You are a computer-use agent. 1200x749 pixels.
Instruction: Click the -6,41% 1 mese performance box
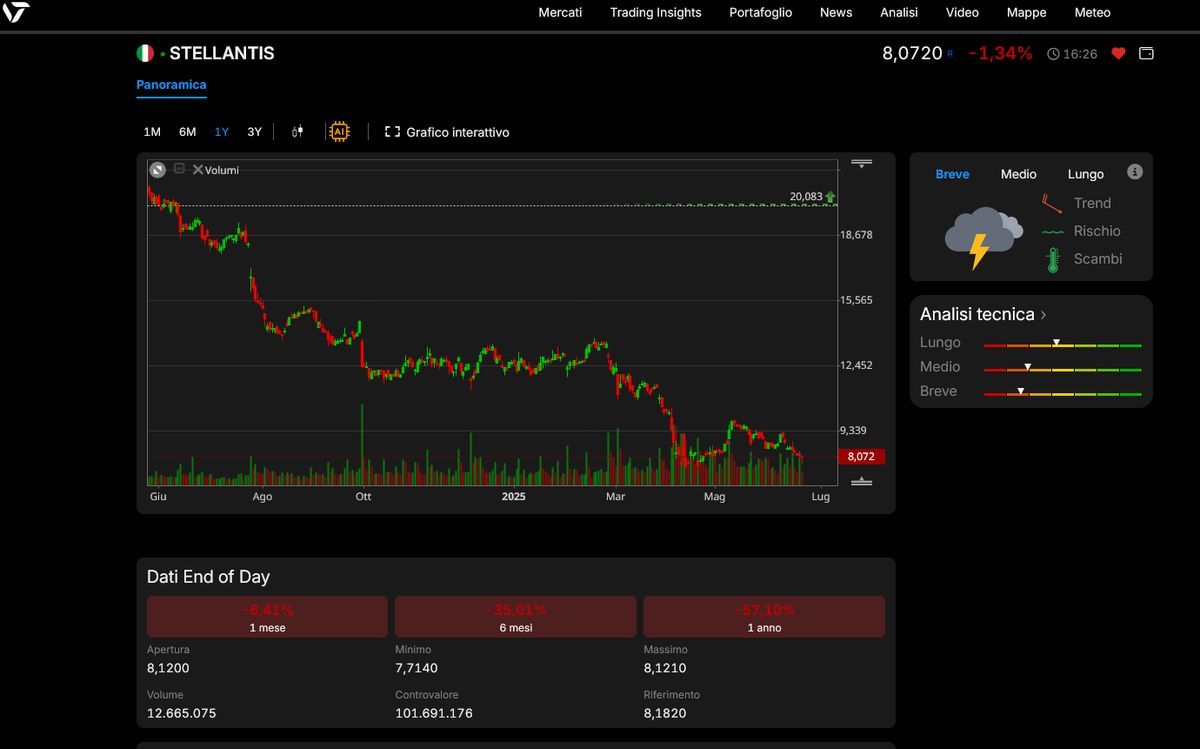tap(267, 617)
